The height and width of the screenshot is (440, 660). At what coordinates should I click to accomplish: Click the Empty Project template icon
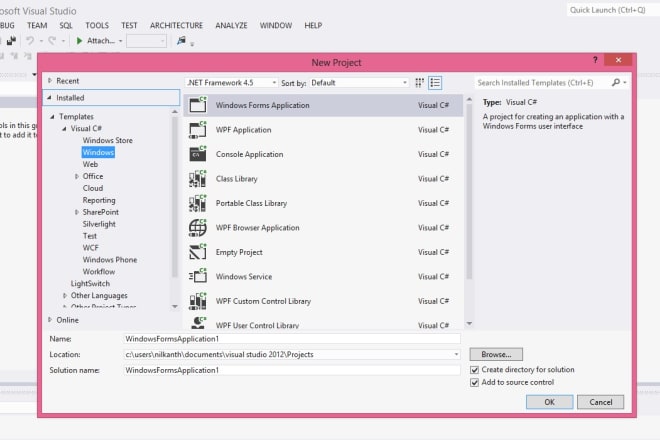[198, 252]
